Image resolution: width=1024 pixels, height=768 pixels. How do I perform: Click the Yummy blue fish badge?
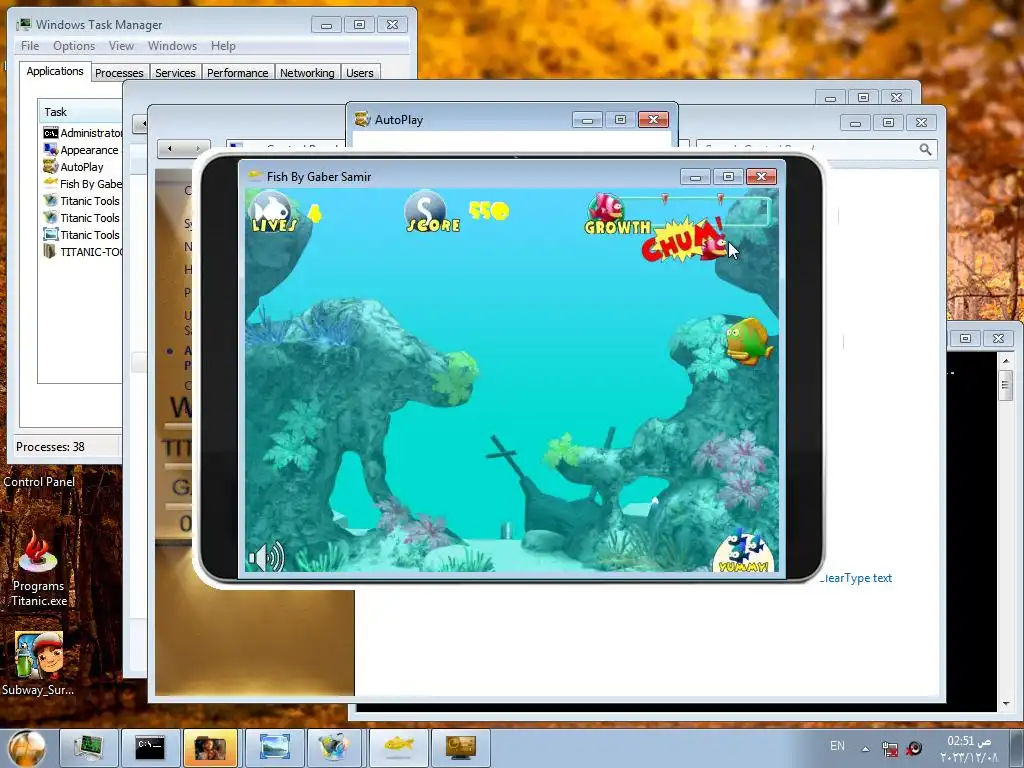pos(744,553)
